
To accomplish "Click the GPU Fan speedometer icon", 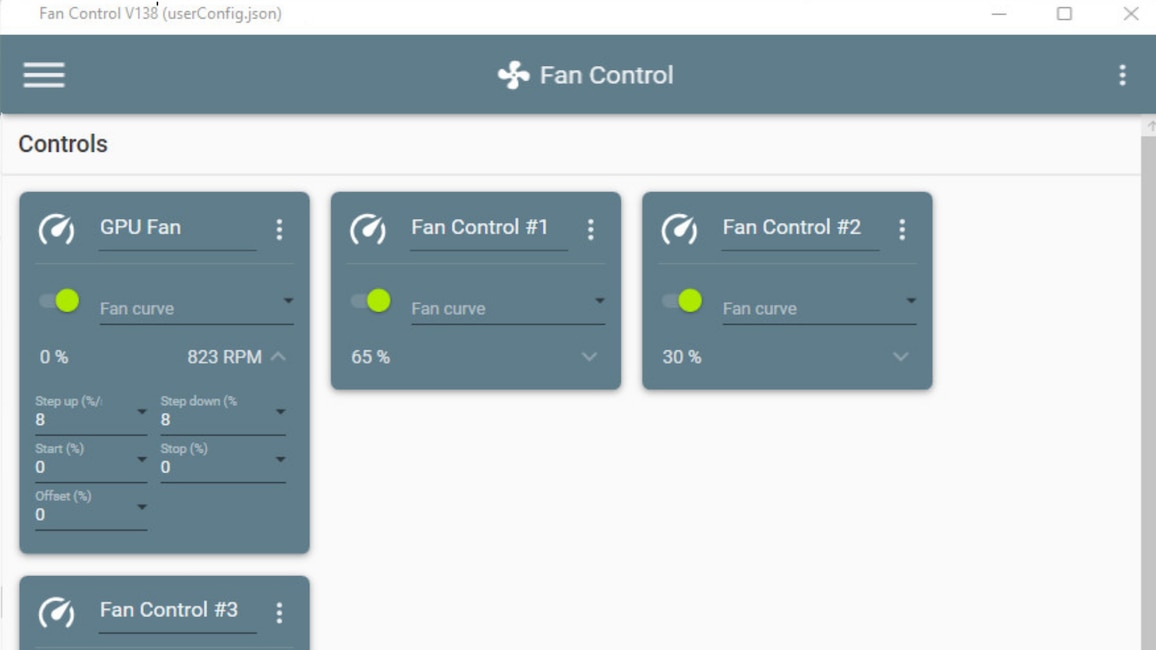I will (56, 229).
